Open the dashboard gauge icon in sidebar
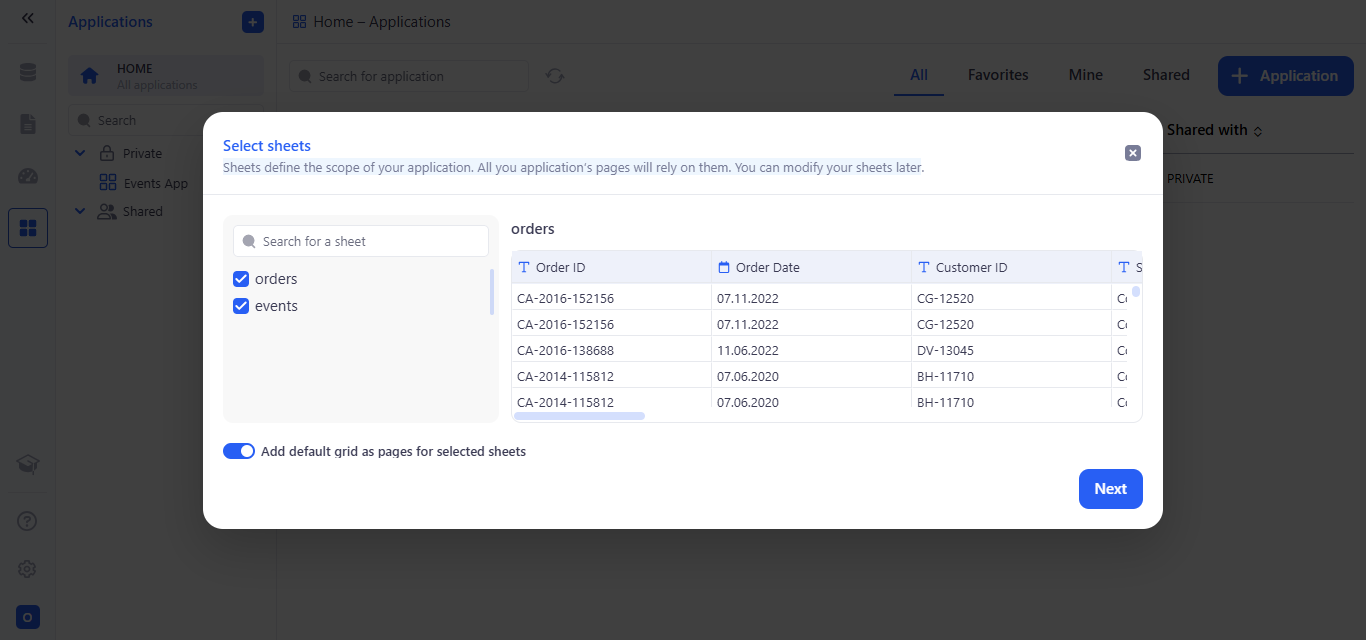The width and height of the screenshot is (1366, 640). (28, 177)
